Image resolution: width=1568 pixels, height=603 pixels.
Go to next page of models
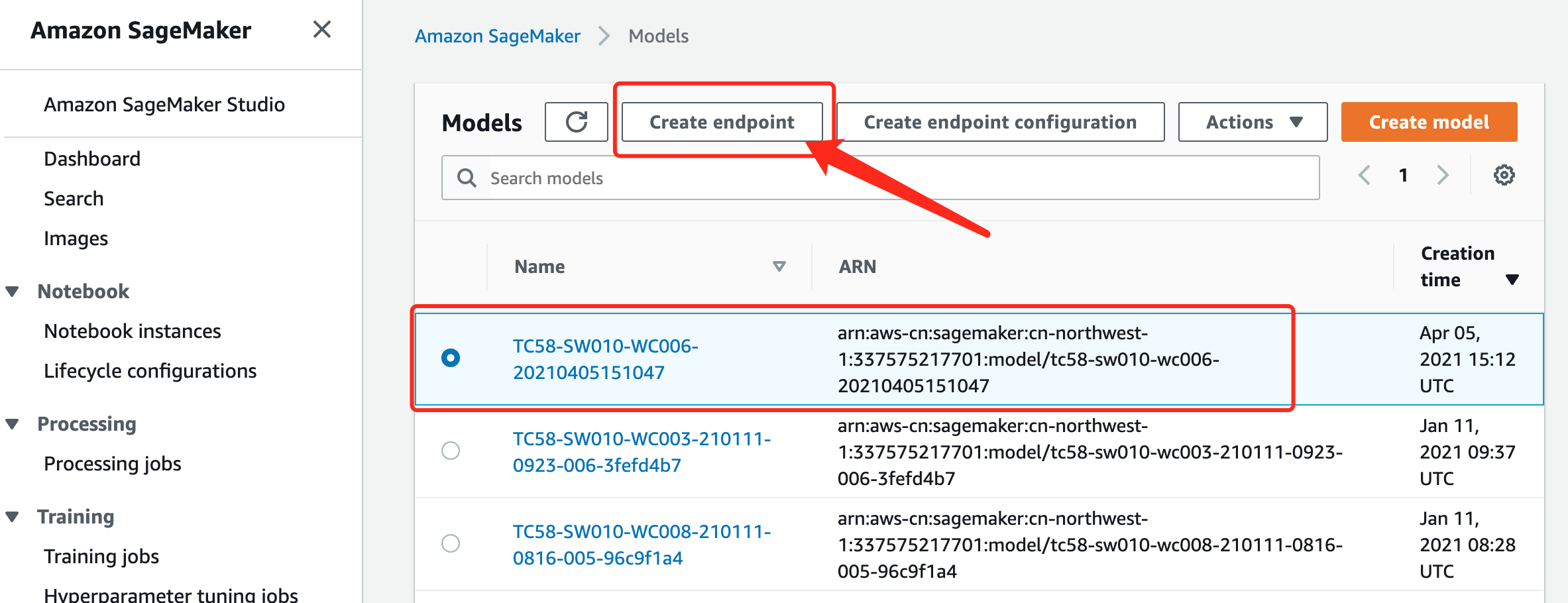point(1442,175)
